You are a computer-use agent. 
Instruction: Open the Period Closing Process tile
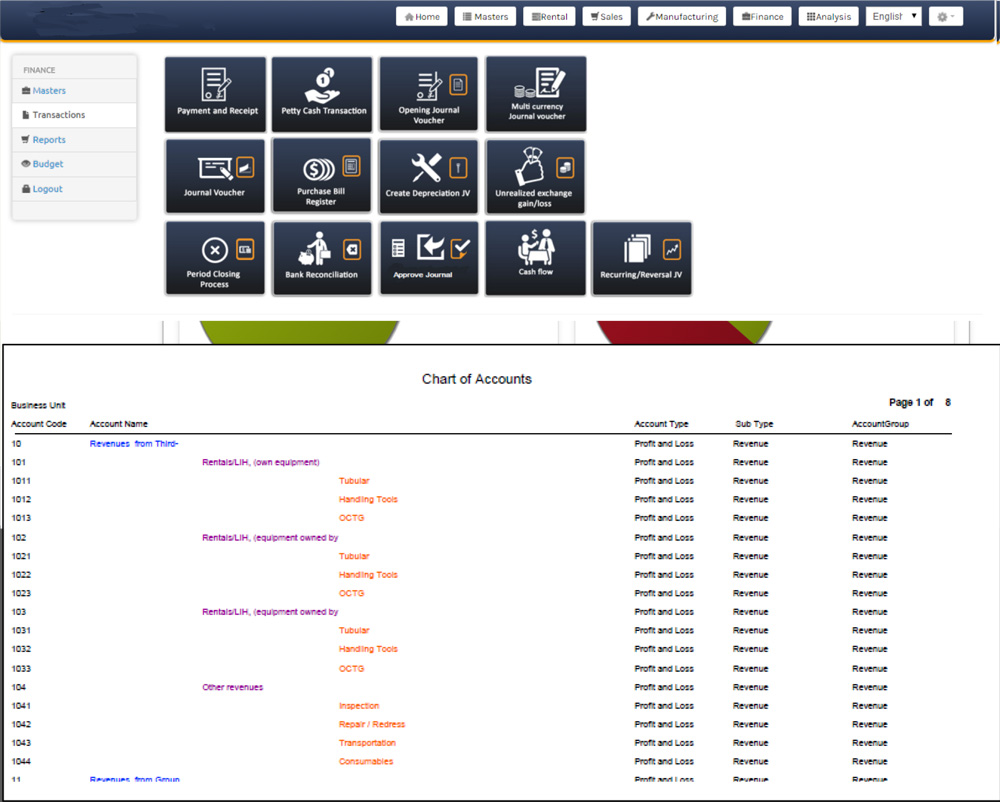pyautogui.click(x=215, y=258)
